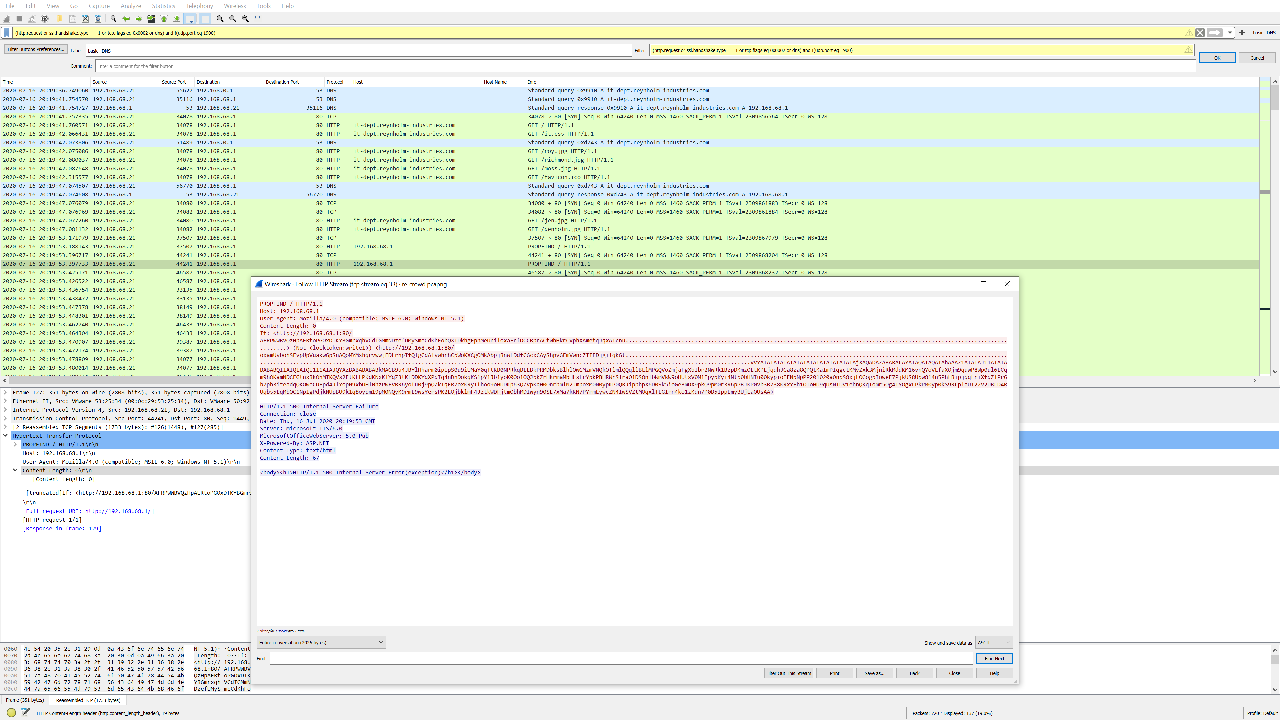Click the Zoom in toolbar icon

tap(221, 18)
